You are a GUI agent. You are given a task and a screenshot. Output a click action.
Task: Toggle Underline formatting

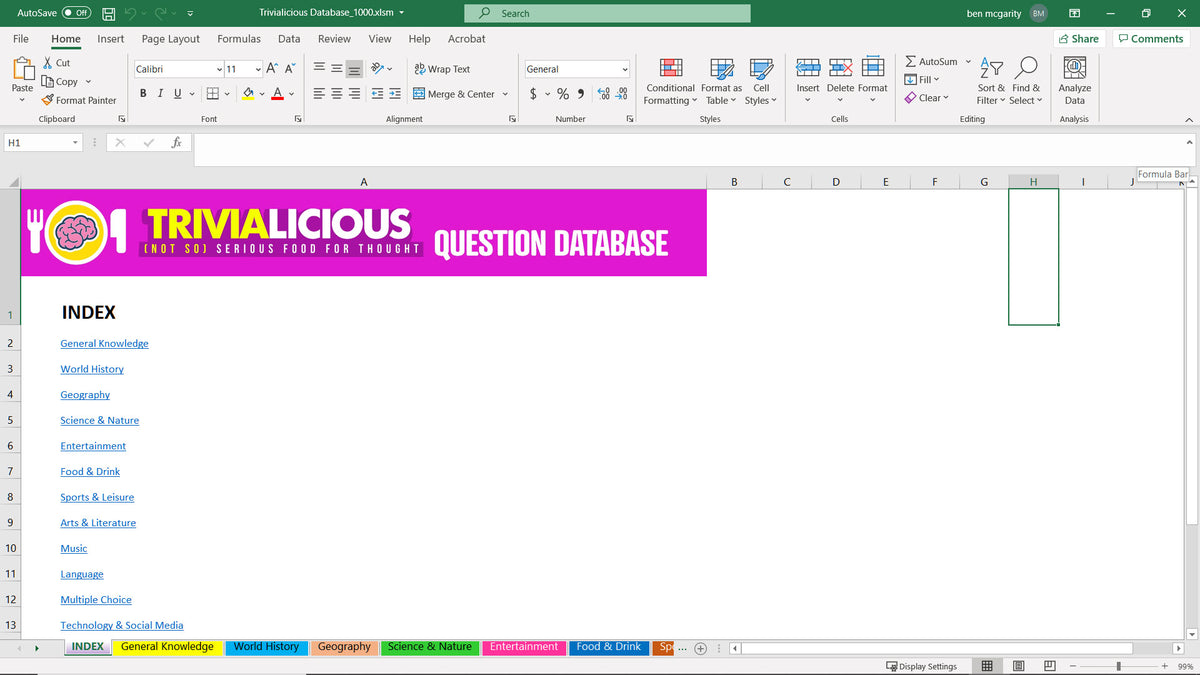point(178,93)
